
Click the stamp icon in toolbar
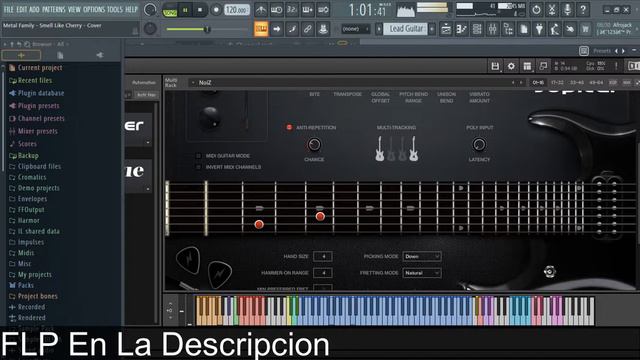[323, 29]
